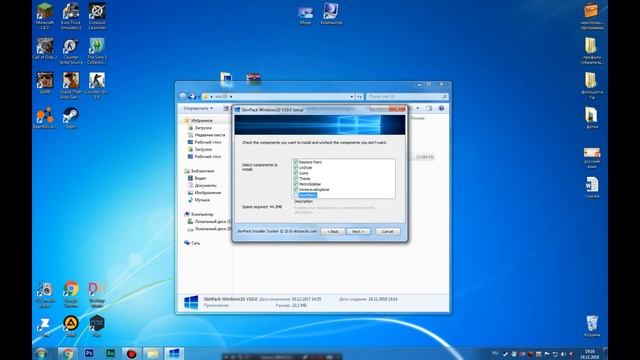
Task: Click the Explorer Back navigation button
Action: [183, 97]
